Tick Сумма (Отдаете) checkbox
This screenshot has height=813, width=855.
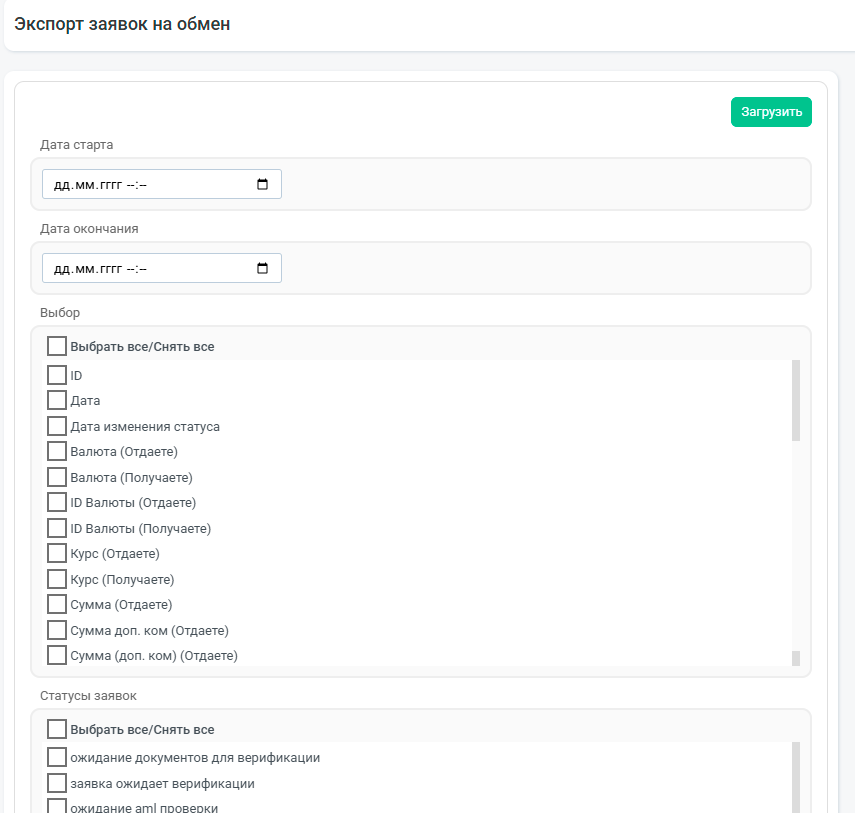coord(57,604)
